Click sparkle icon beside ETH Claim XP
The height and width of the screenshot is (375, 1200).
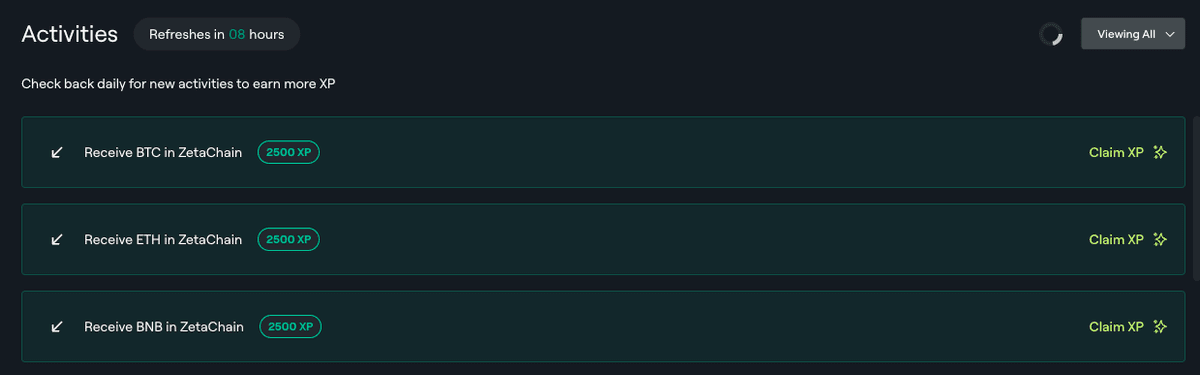point(1160,240)
